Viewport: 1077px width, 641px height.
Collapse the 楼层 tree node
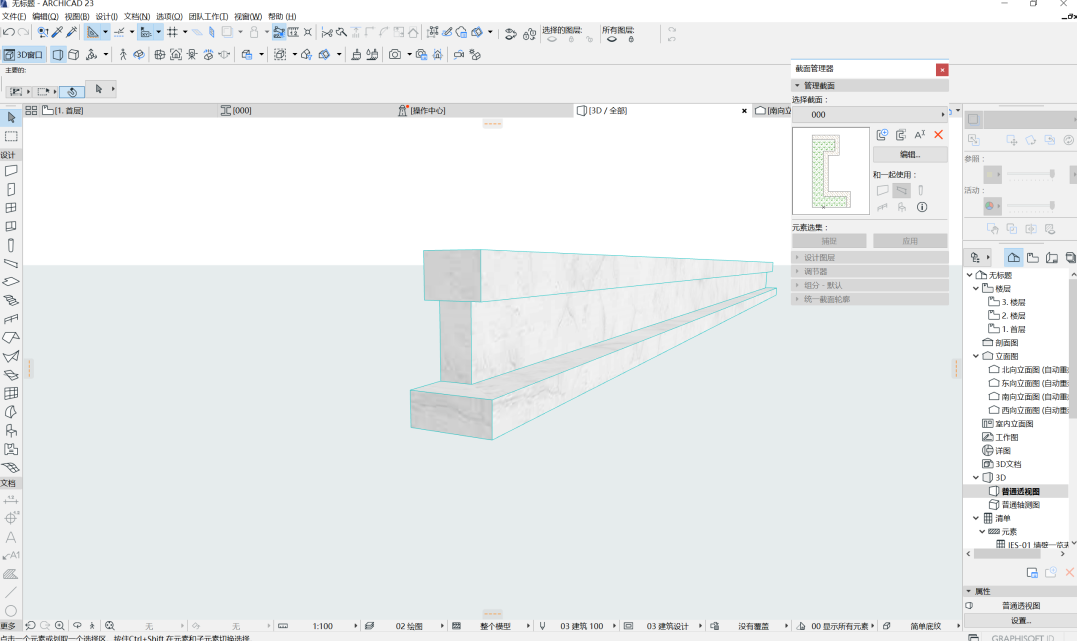976,289
